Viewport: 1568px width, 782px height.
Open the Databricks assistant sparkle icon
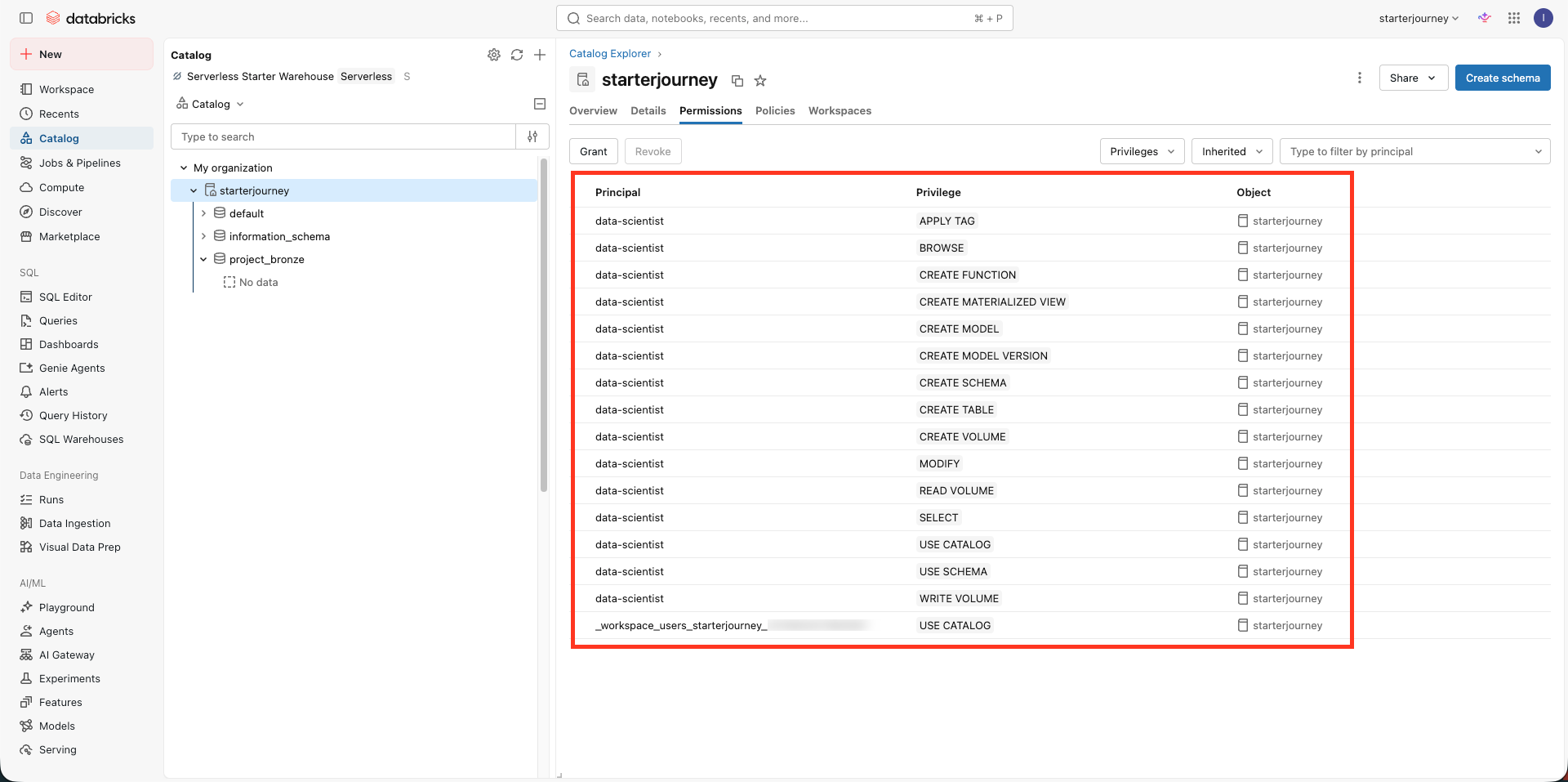pos(1485,18)
